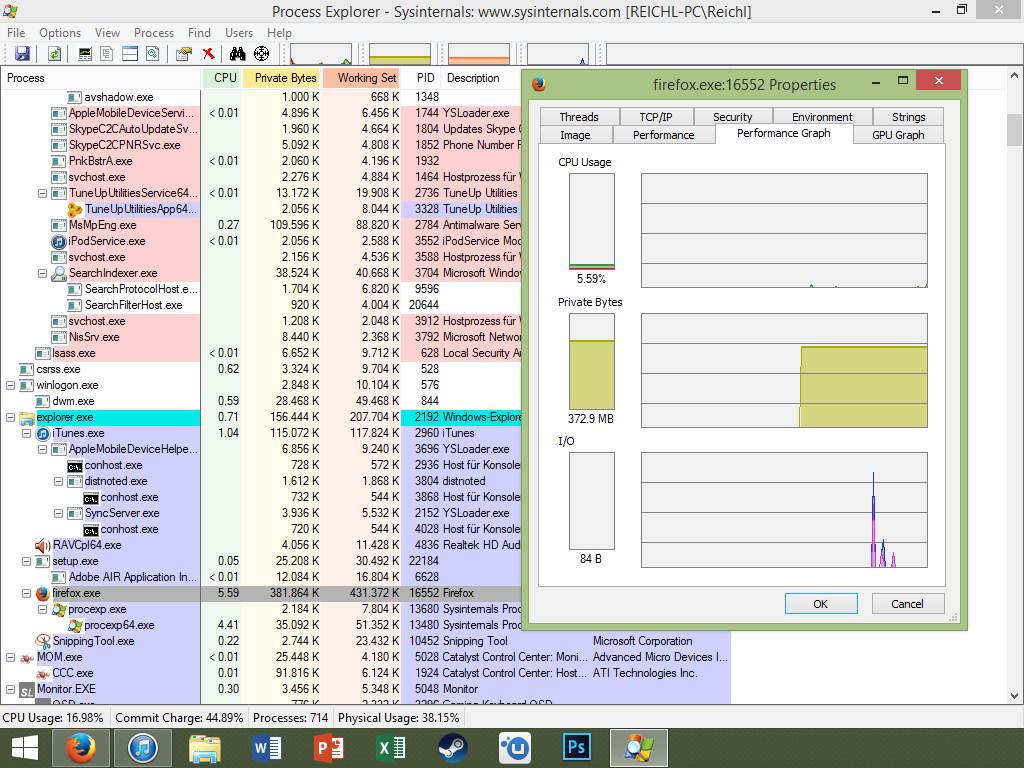Viewport: 1024px width, 768px height.
Task: Open iTunes from the taskbar
Action: pyautogui.click(x=142, y=748)
